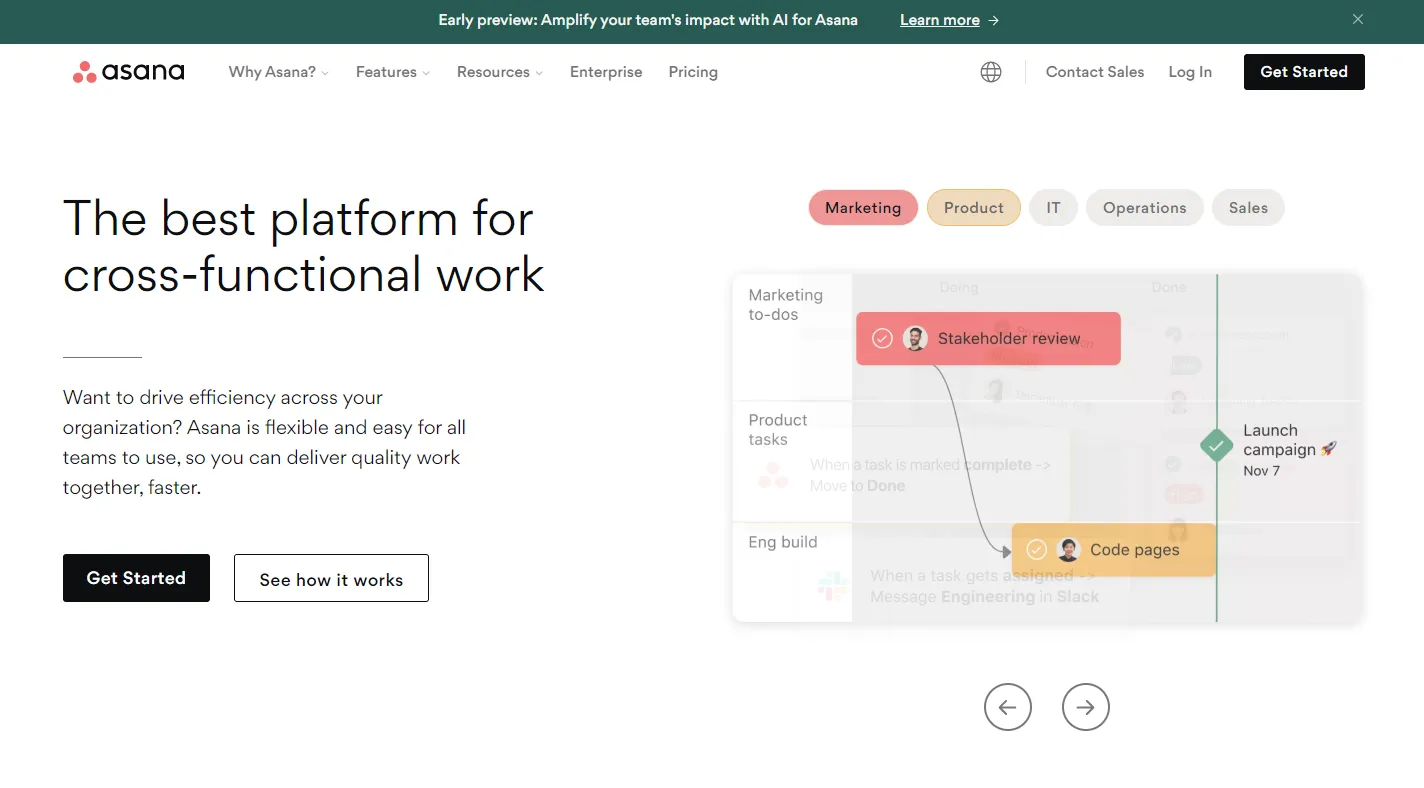Viewport: 1424px width, 788px height.
Task: Expand the Resources menu
Action: pyautogui.click(x=500, y=72)
